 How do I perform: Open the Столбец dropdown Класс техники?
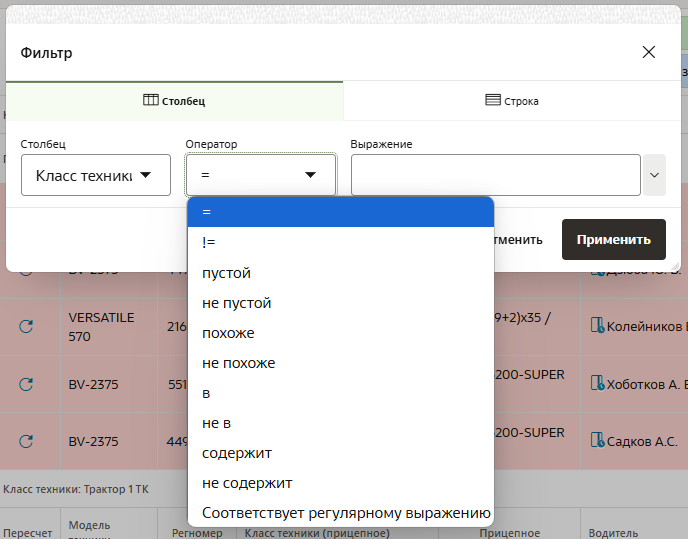pyautogui.click(x=95, y=175)
